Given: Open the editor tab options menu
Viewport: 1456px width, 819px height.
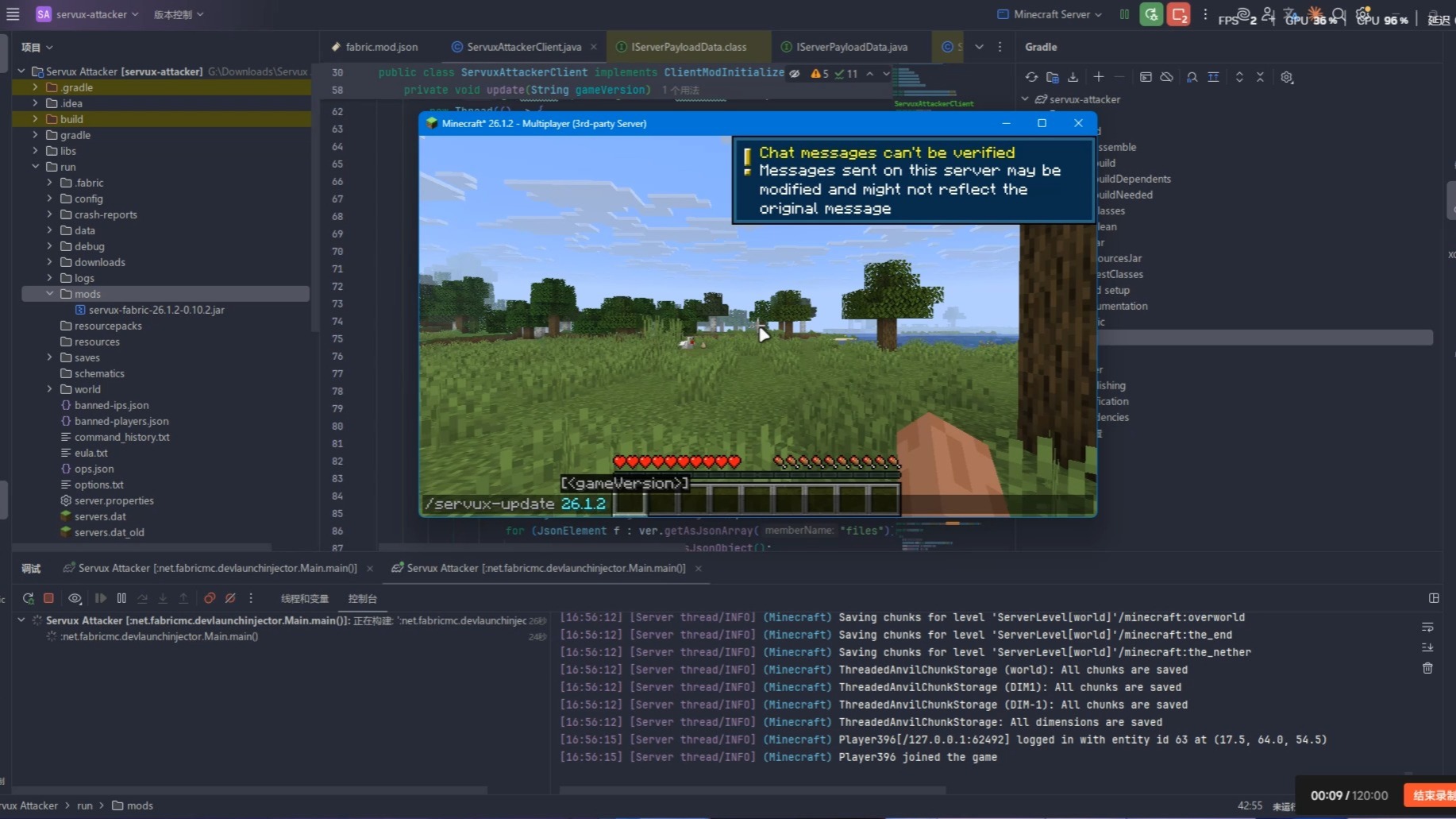Looking at the screenshot, I should pos(1000,47).
